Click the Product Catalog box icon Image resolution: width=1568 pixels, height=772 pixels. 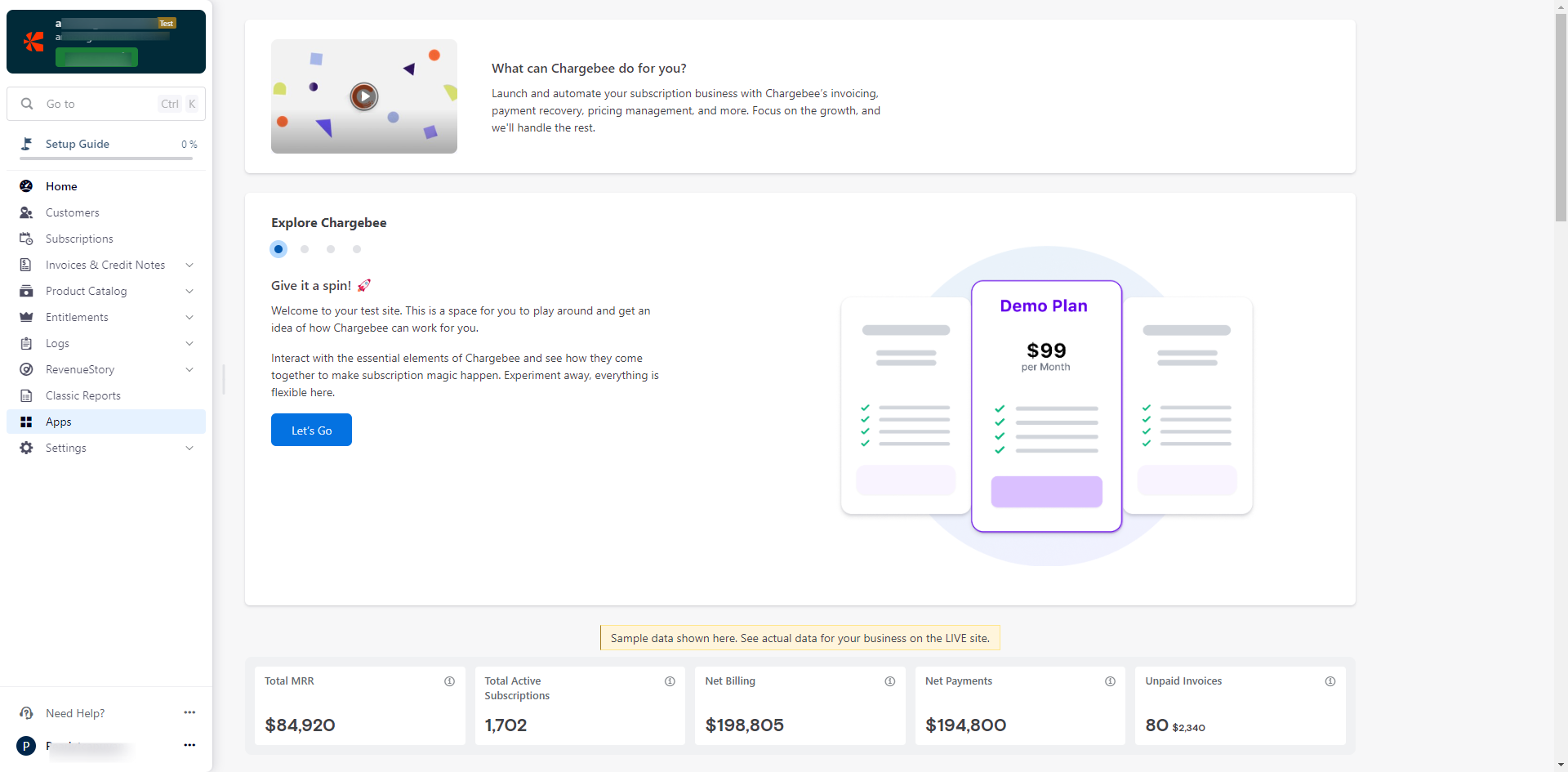(x=26, y=291)
